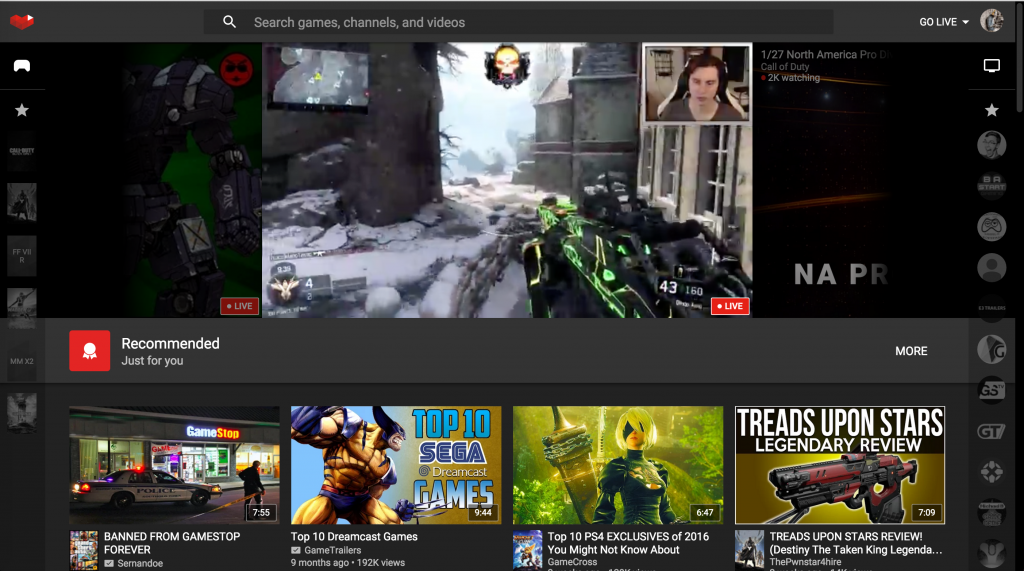Open the E3 Trailers channel icon

click(991, 308)
